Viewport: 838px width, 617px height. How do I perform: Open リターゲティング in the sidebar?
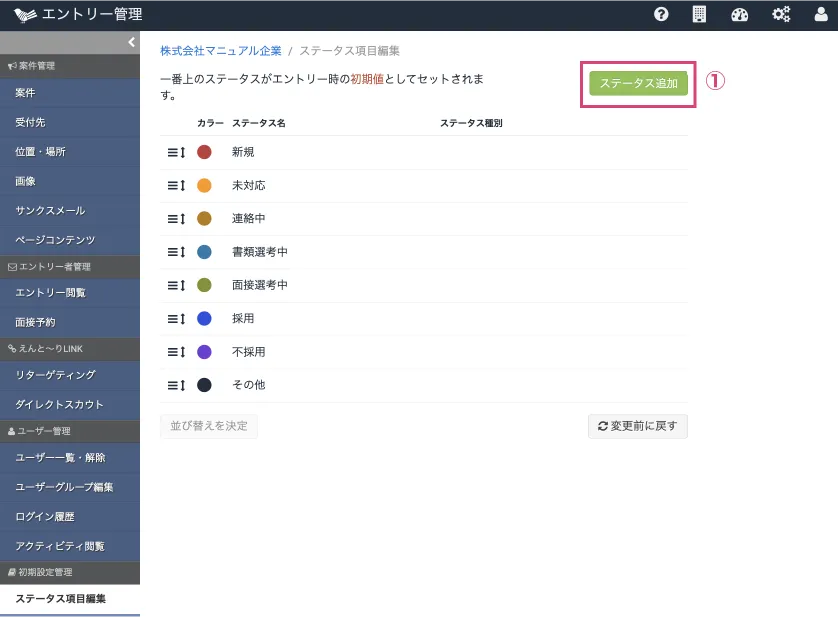pyautogui.click(x=55, y=375)
